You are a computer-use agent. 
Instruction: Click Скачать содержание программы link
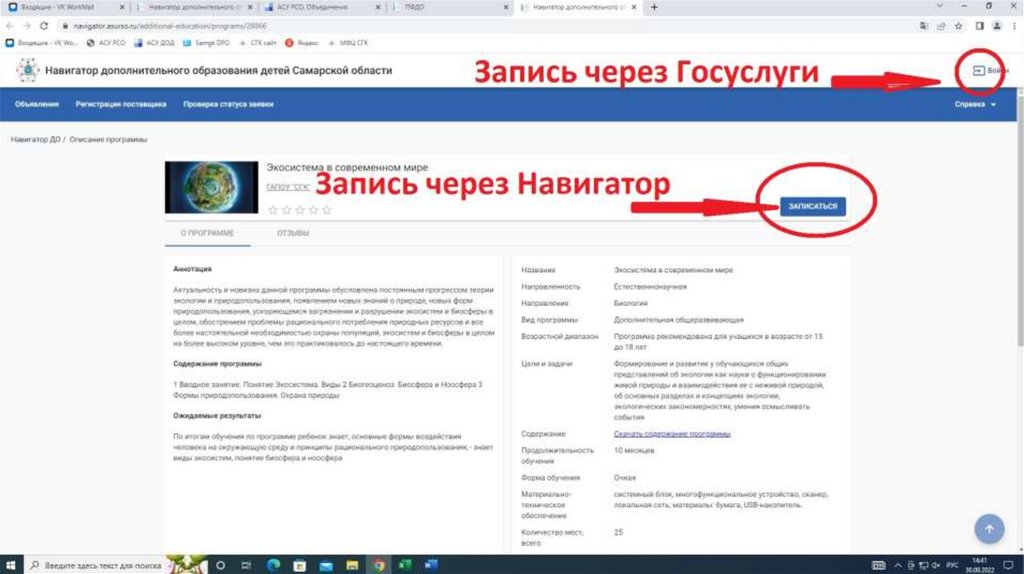pyautogui.click(x=671, y=434)
